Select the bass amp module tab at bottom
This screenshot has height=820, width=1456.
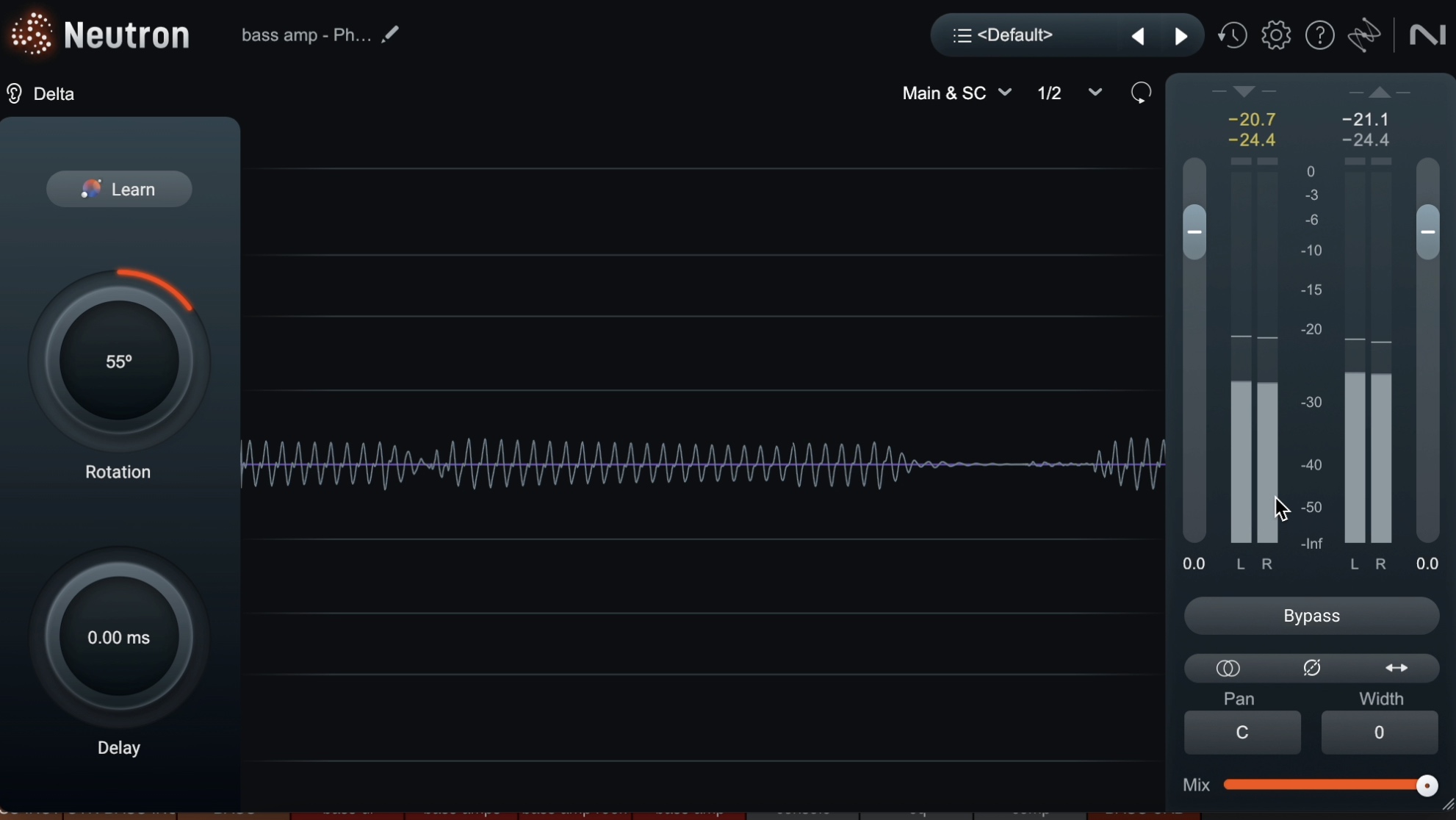[x=689, y=813]
